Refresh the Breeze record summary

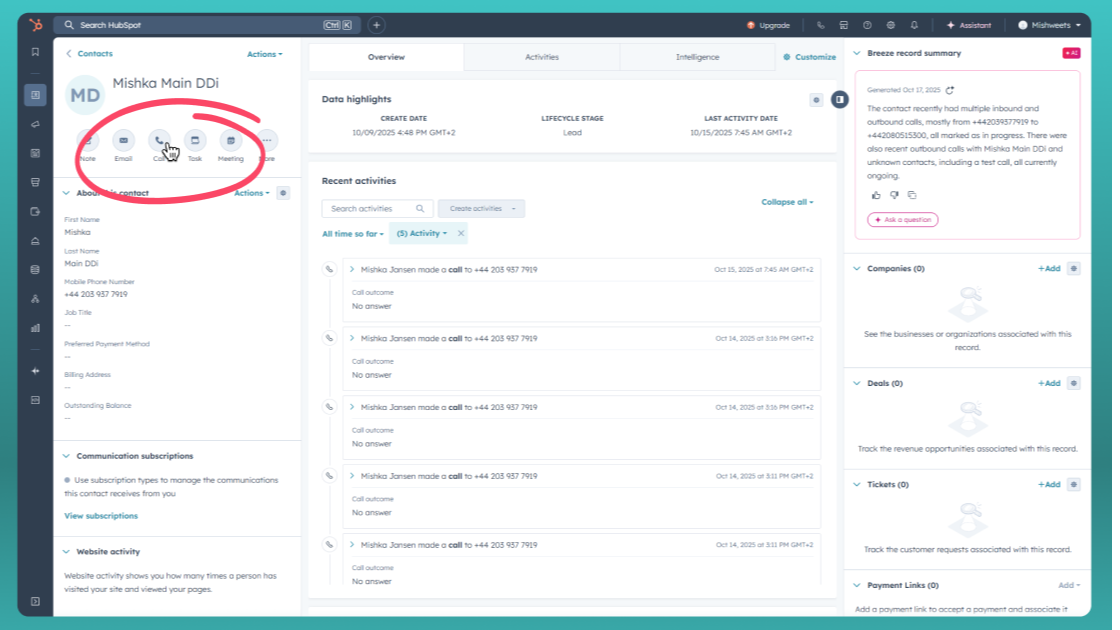tap(950, 90)
